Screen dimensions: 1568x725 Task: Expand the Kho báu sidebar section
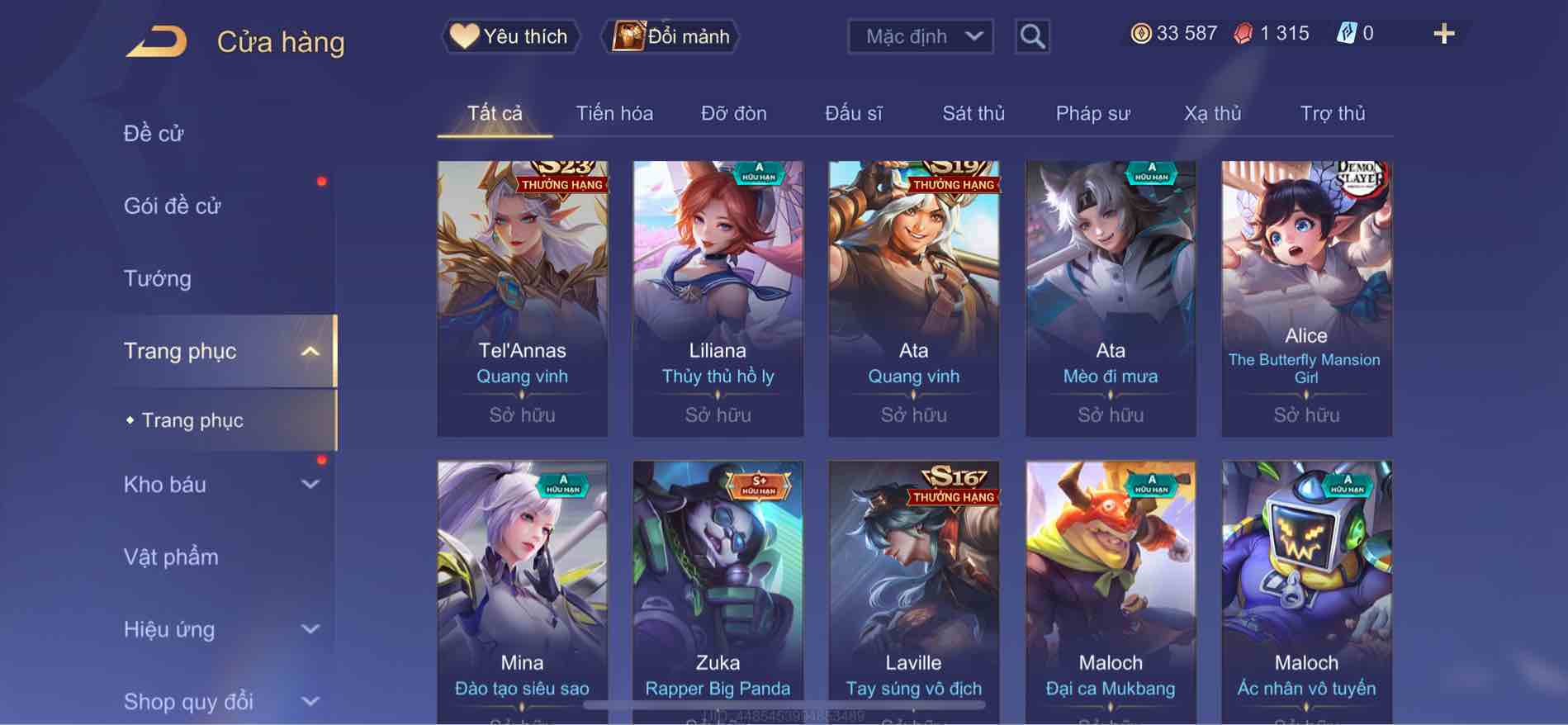point(310,484)
